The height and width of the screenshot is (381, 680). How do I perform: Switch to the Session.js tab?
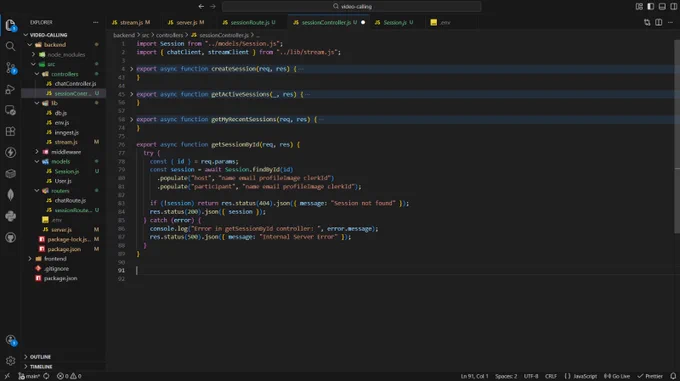tap(394, 23)
